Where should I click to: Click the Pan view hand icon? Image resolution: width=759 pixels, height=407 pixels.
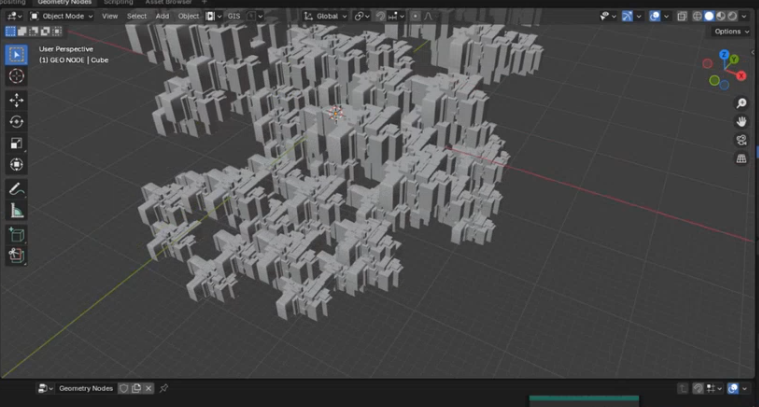tap(741, 121)
